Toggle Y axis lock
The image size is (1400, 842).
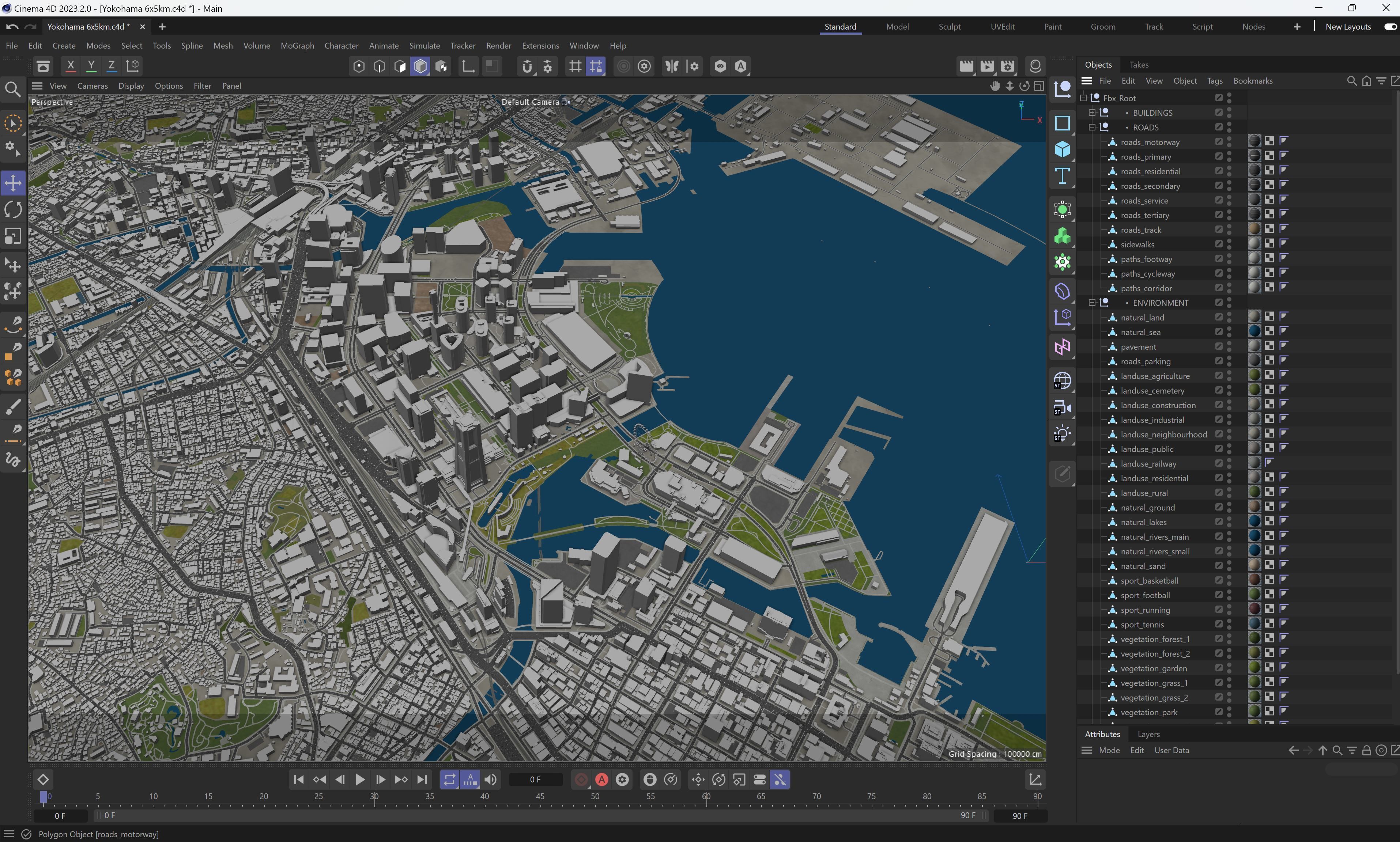tap(91, 66)
